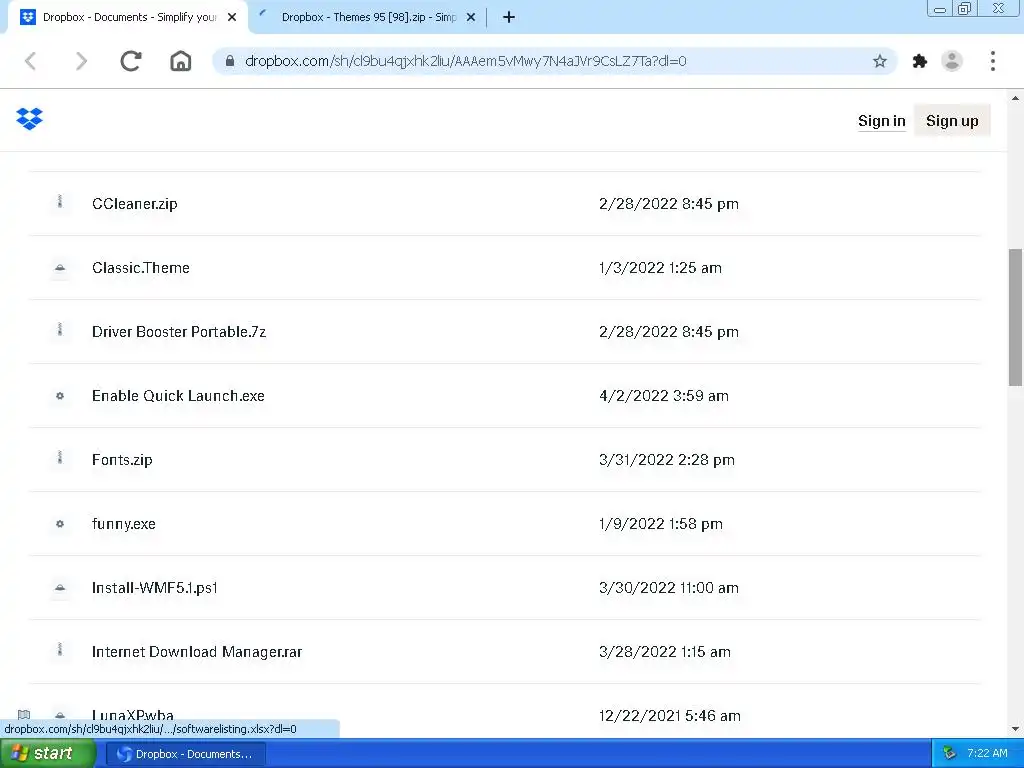The width and height of the screenshot is (1024, 768).
Task: Open Driver Booster Portable.7z
Action: [179, 332]
